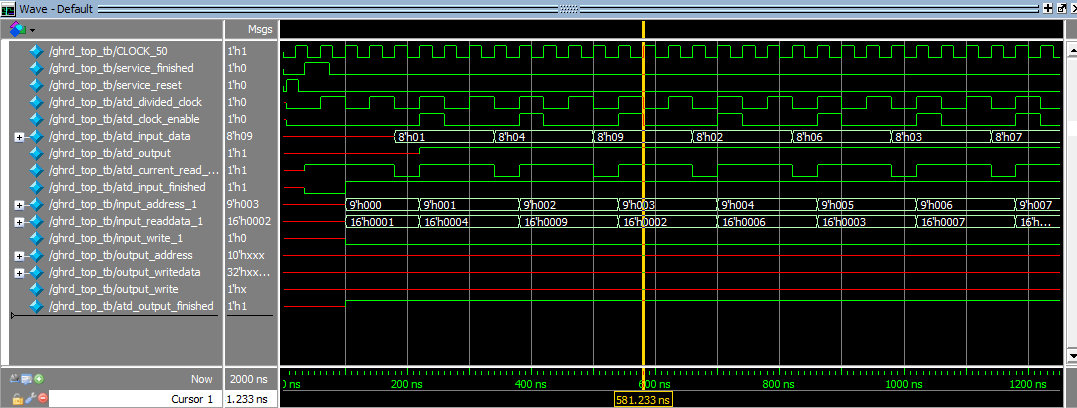The height and width of the screenshot is (408, 1077).
Task: Select signal atd_input_finished
Action: (127, 188)
